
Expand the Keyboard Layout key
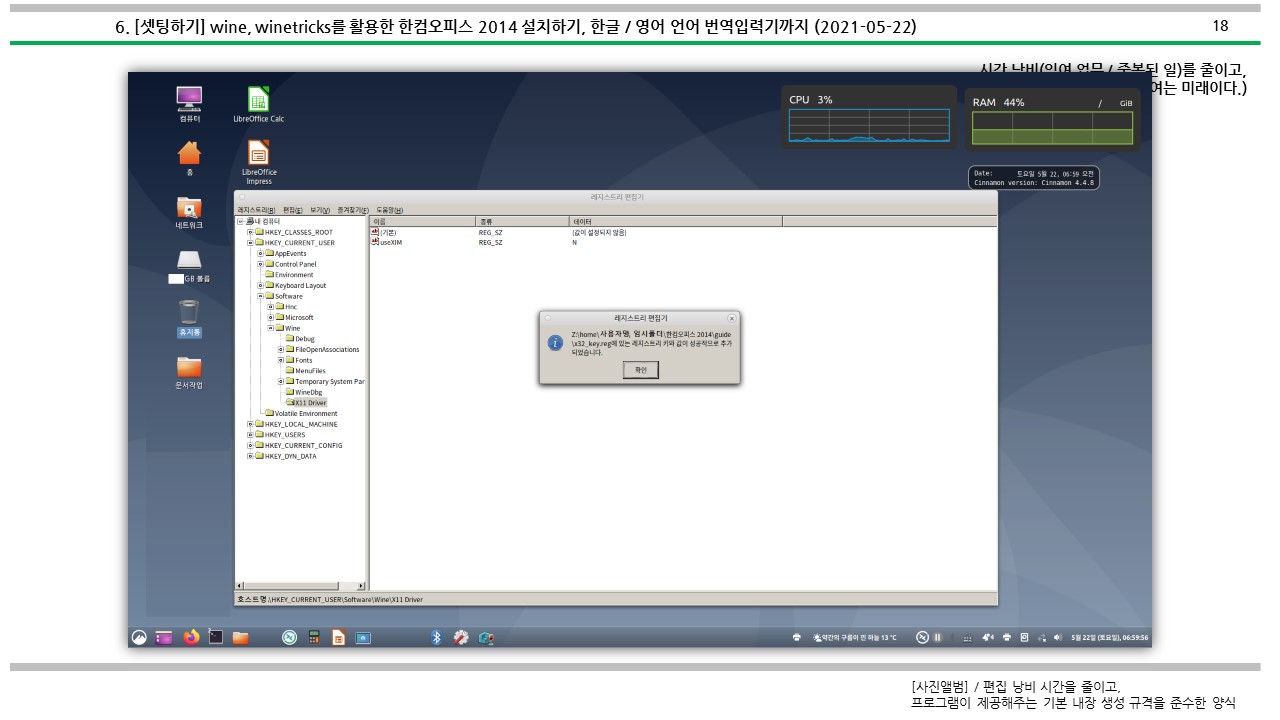click(260, 286)
